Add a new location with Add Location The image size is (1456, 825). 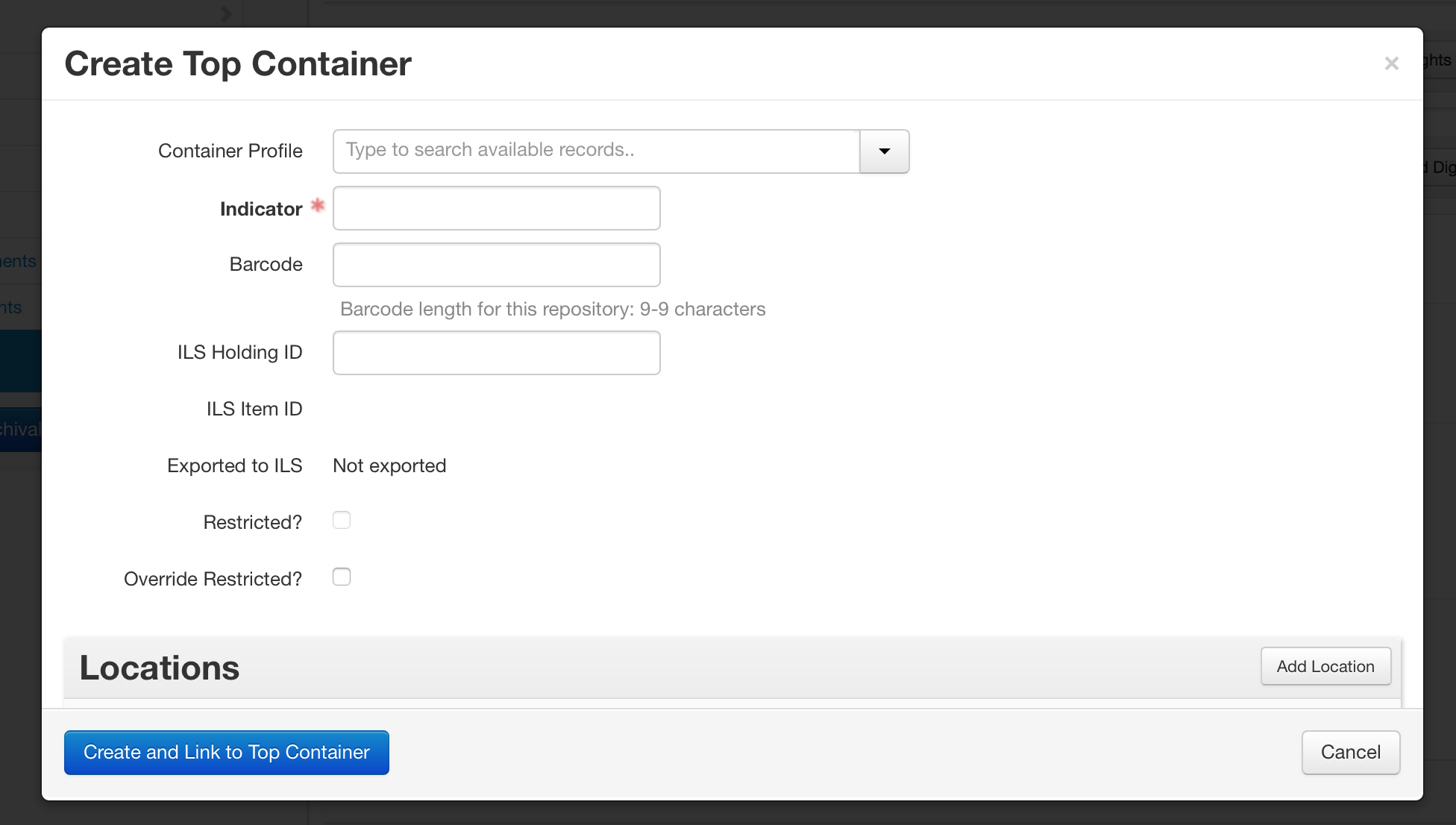(1325, 666)
